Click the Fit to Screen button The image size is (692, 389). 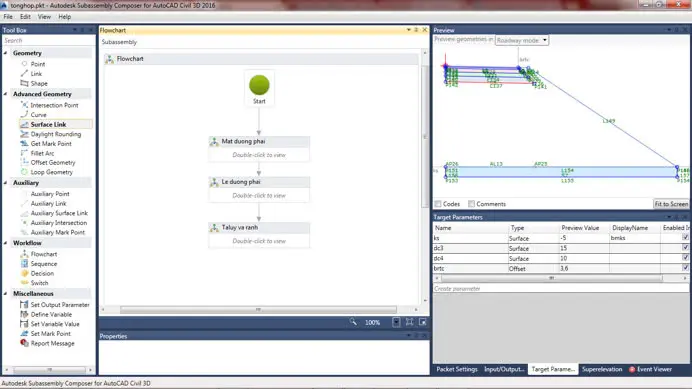(x=671, y=204)
